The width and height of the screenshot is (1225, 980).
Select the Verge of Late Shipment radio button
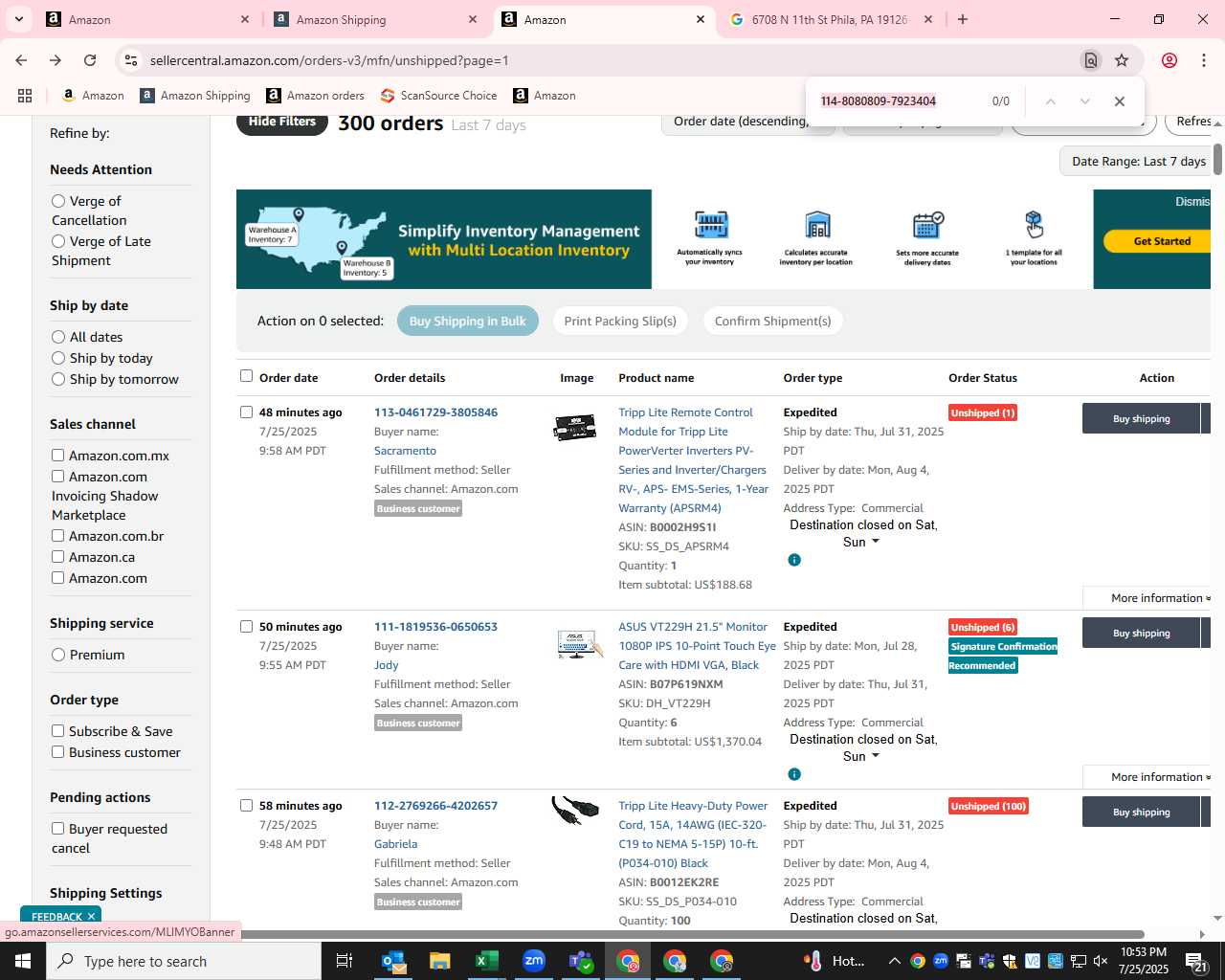tap(58, 241)
